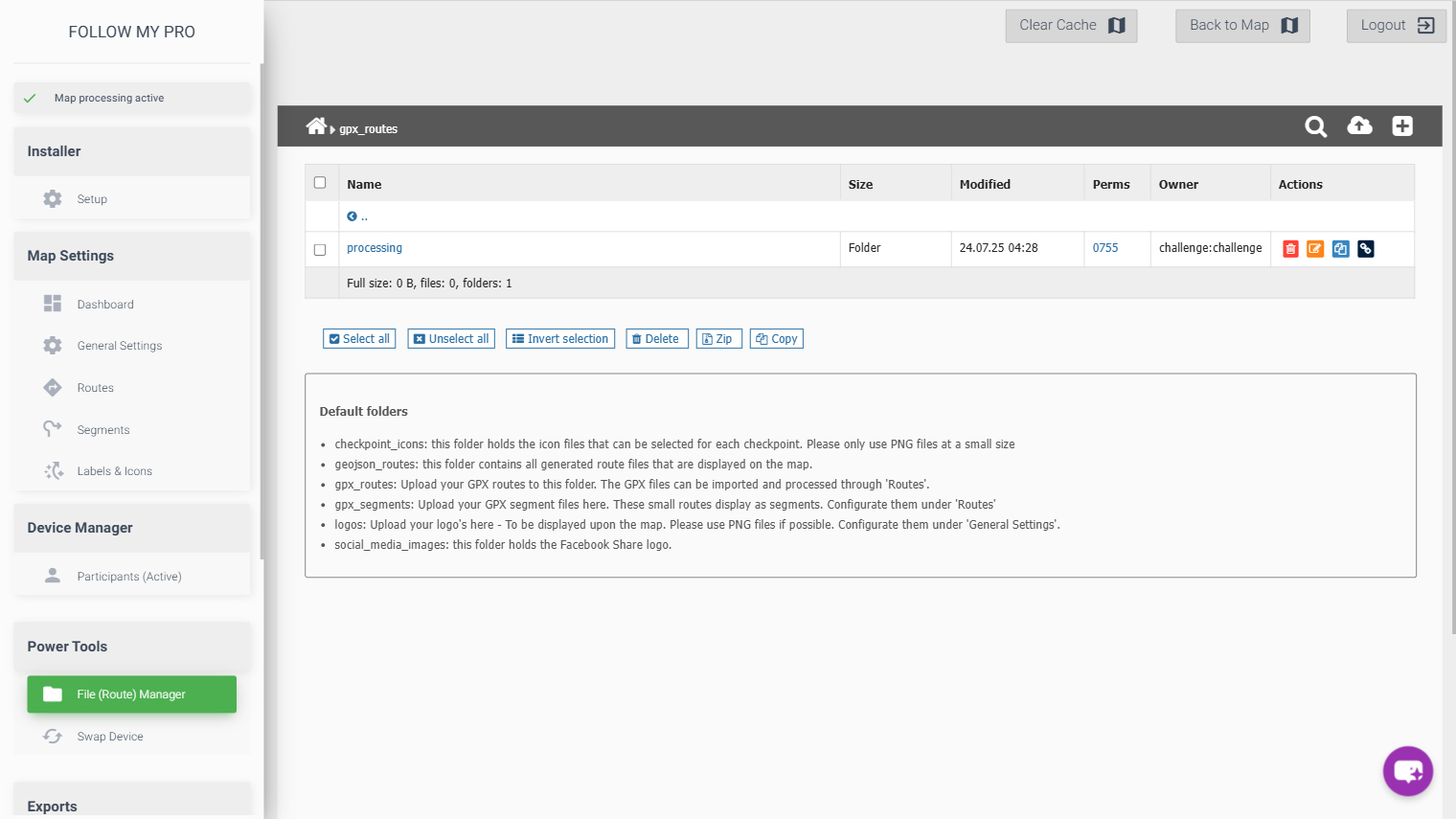
Task: Open the search magnifier in file manager header
Action: 1315,126
